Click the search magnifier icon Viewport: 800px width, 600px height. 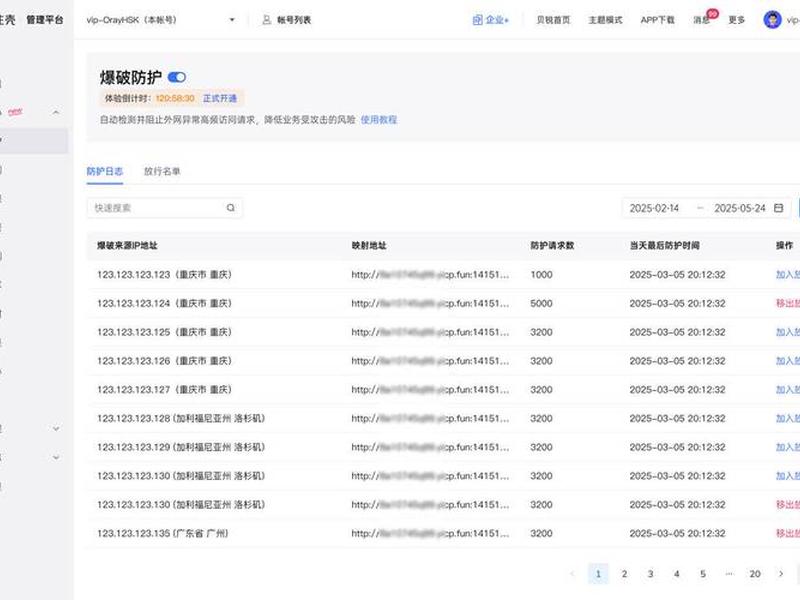[x=231, y=208]
